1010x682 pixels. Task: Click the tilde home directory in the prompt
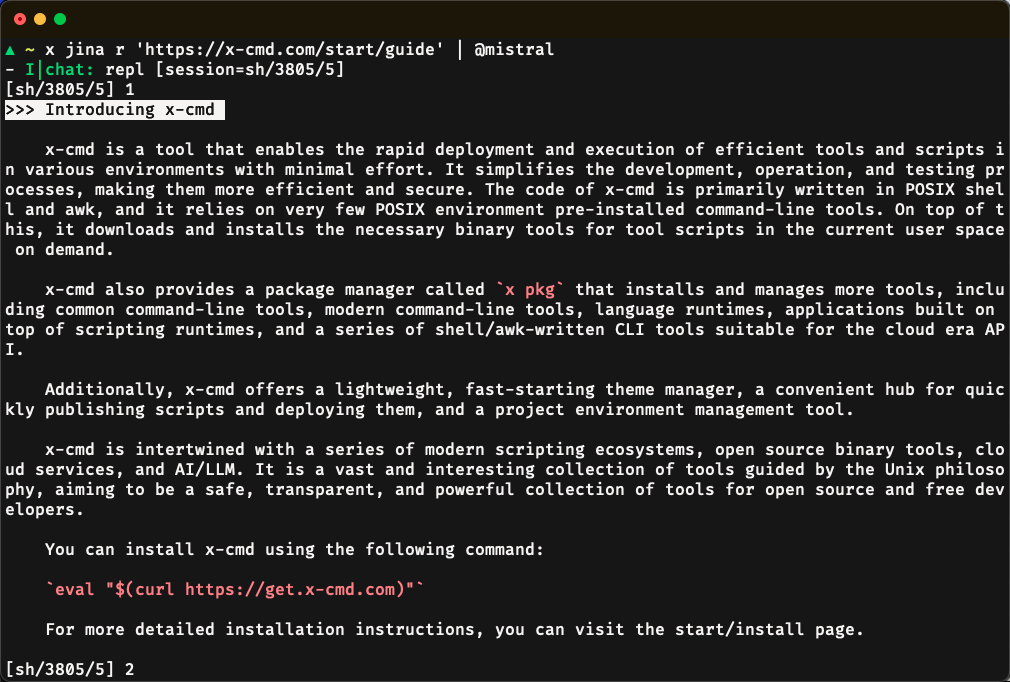click(30, 49)
